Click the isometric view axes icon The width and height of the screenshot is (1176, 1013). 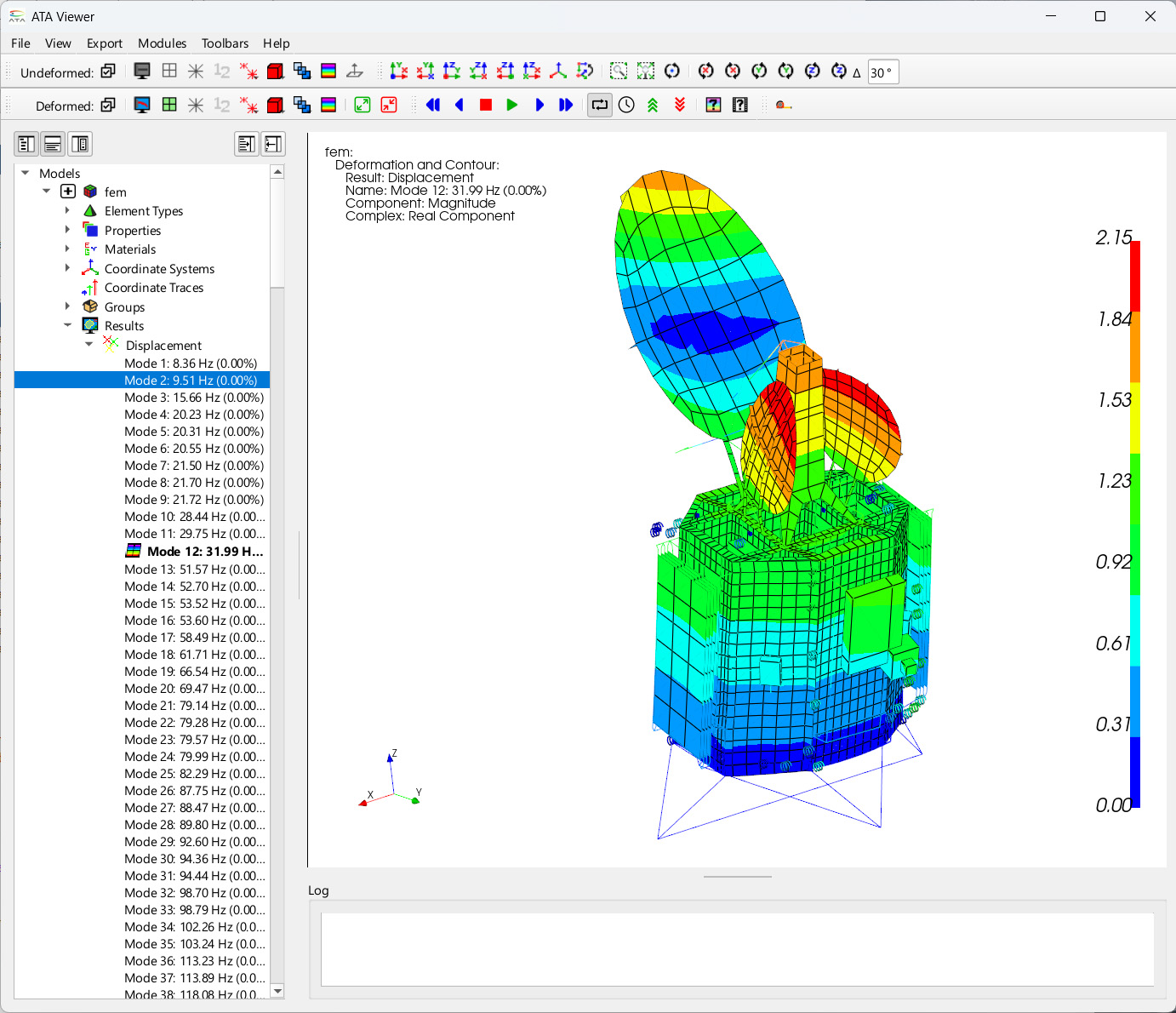point(558,72)
